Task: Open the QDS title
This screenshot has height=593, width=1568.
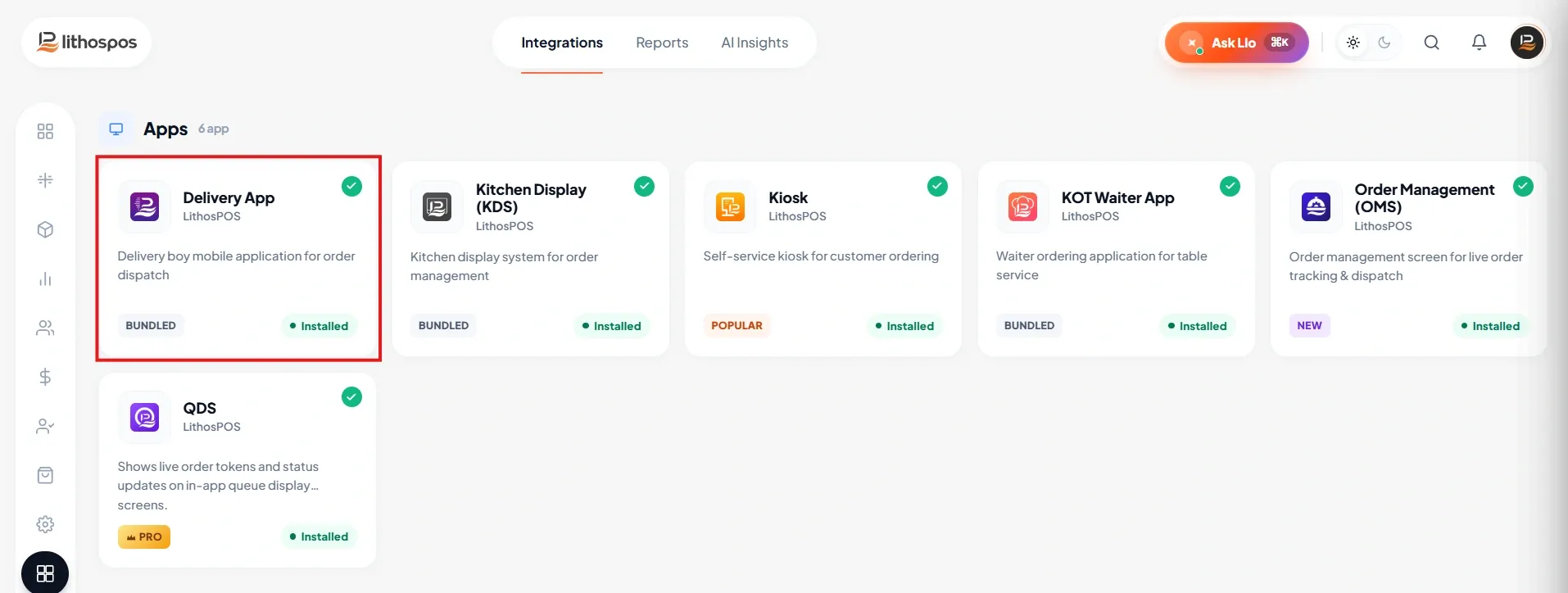Action: [199, 408]
